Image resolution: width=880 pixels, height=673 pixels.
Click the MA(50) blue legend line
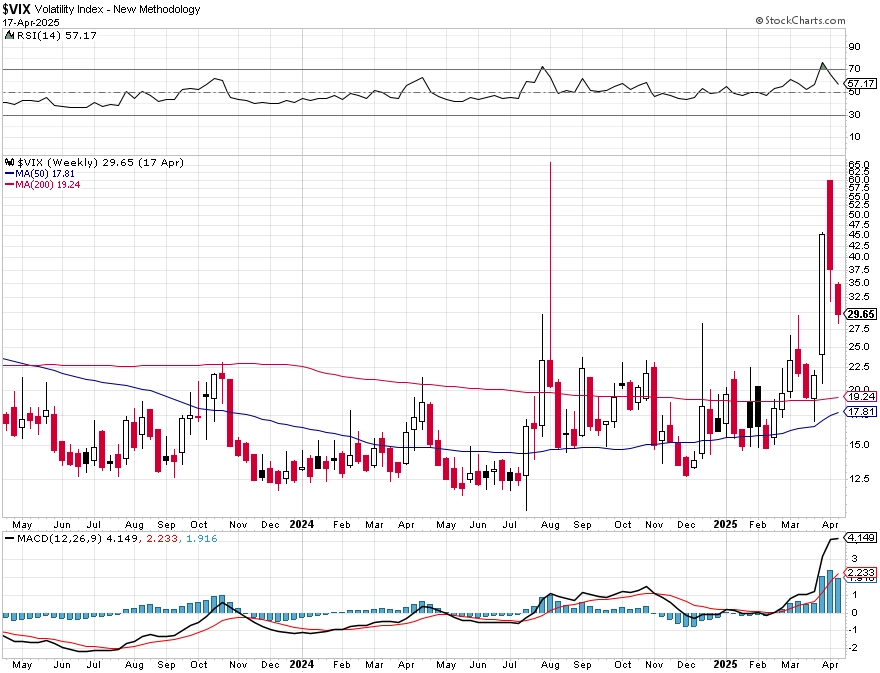9,174
